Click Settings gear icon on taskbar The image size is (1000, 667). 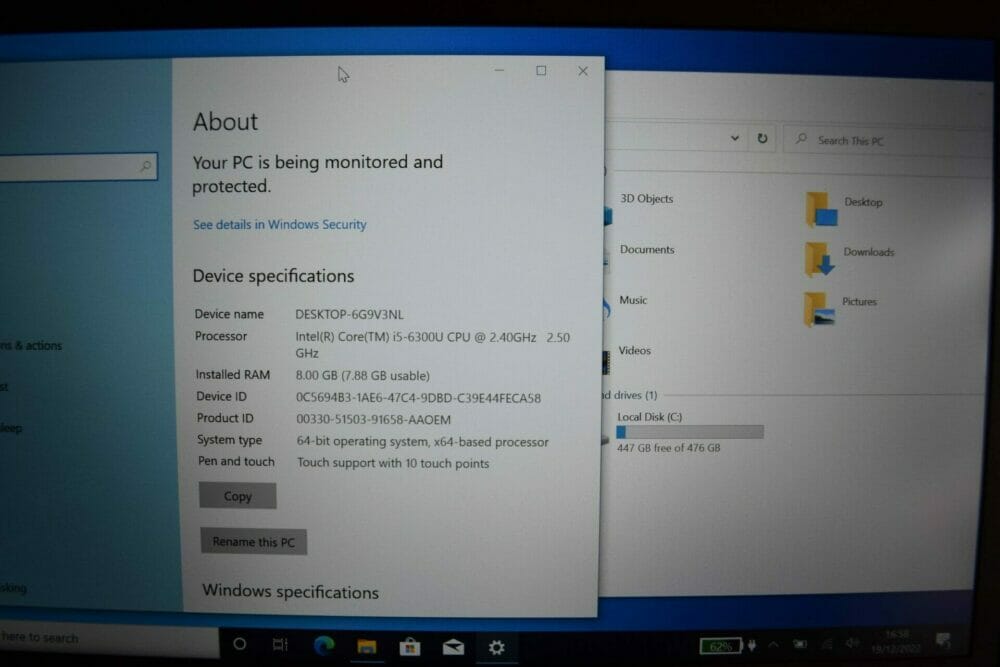click(x=496, y=648)
